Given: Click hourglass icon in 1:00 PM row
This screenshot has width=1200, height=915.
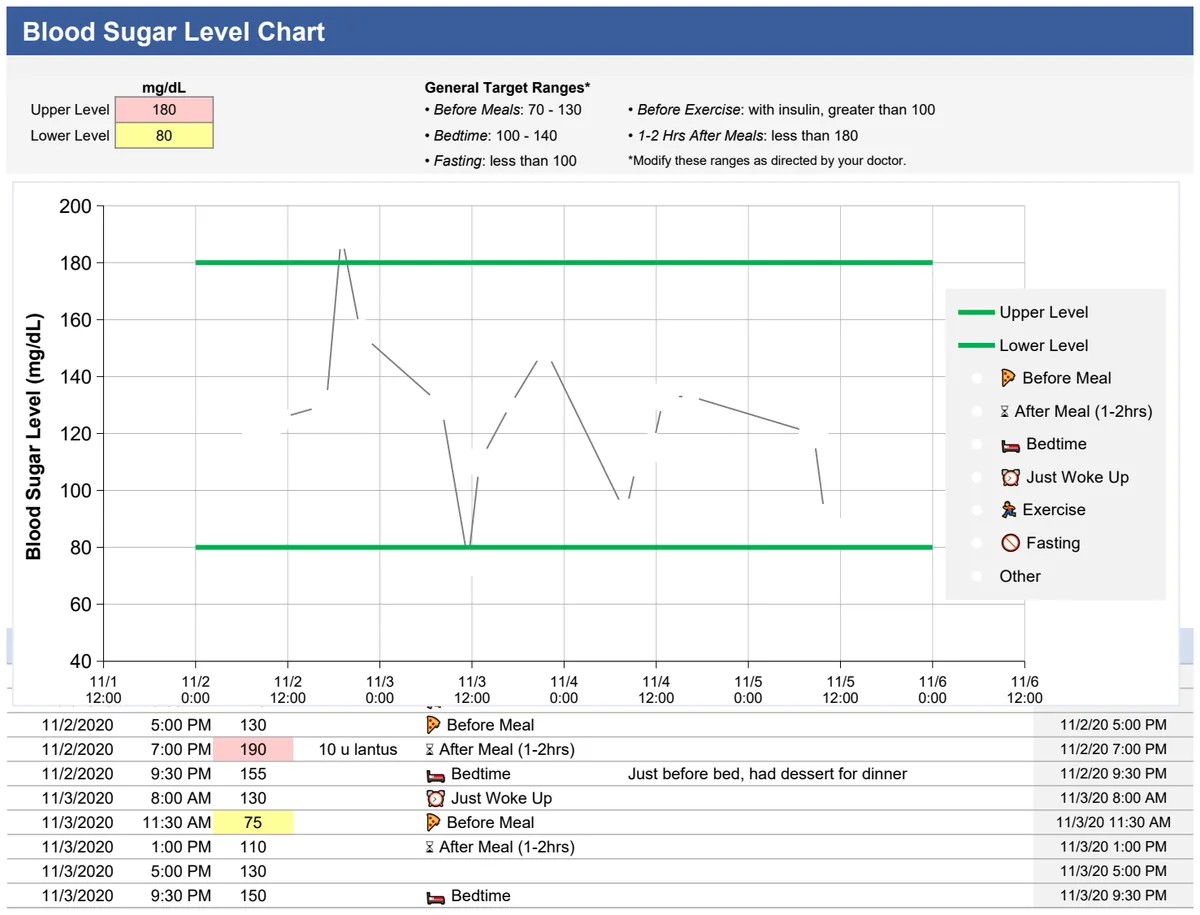Looking at the screenshot, I should tap(430, 847).
